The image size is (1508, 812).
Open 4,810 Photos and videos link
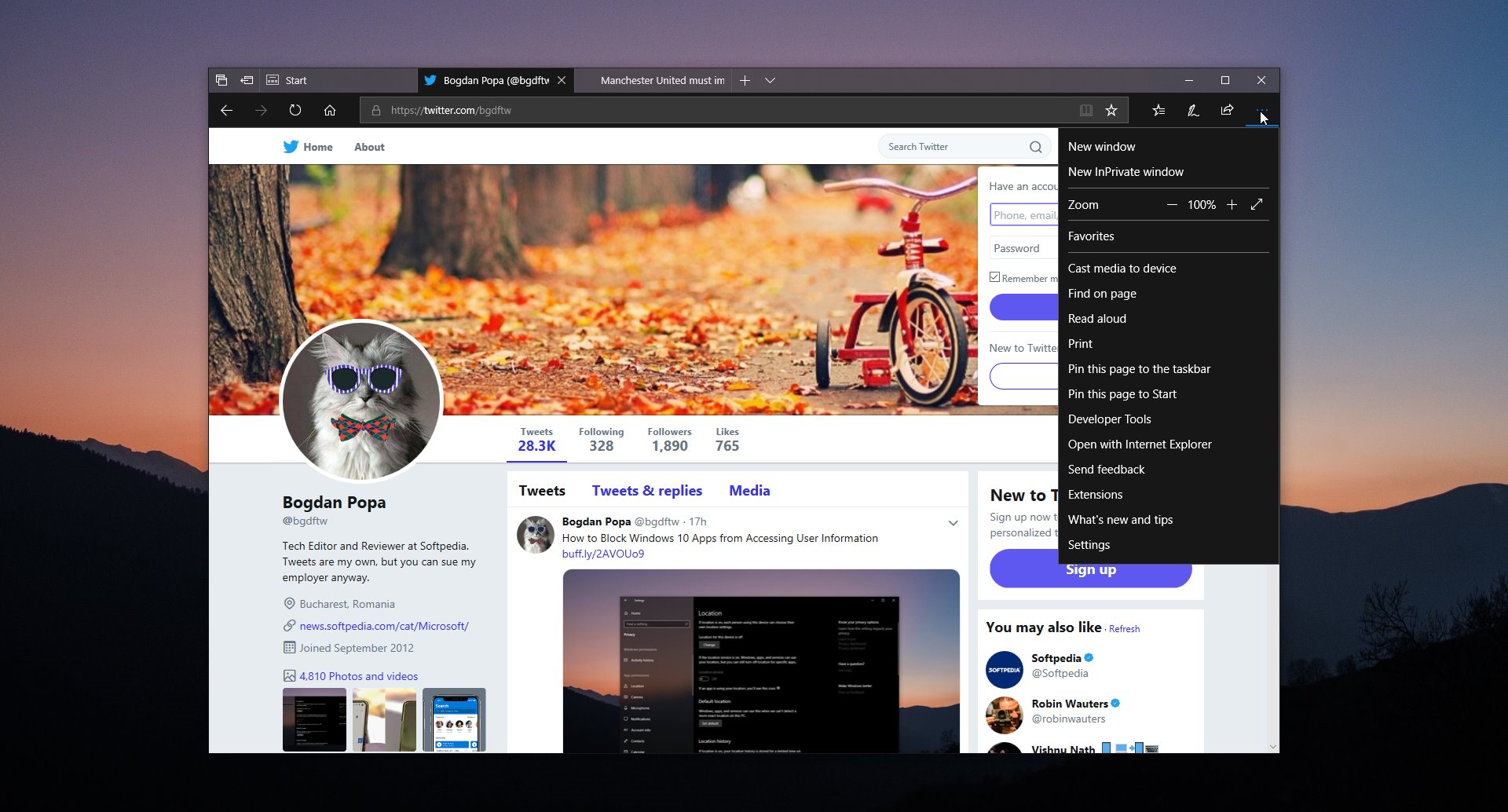pyautogui.click(x=358, y=677)
